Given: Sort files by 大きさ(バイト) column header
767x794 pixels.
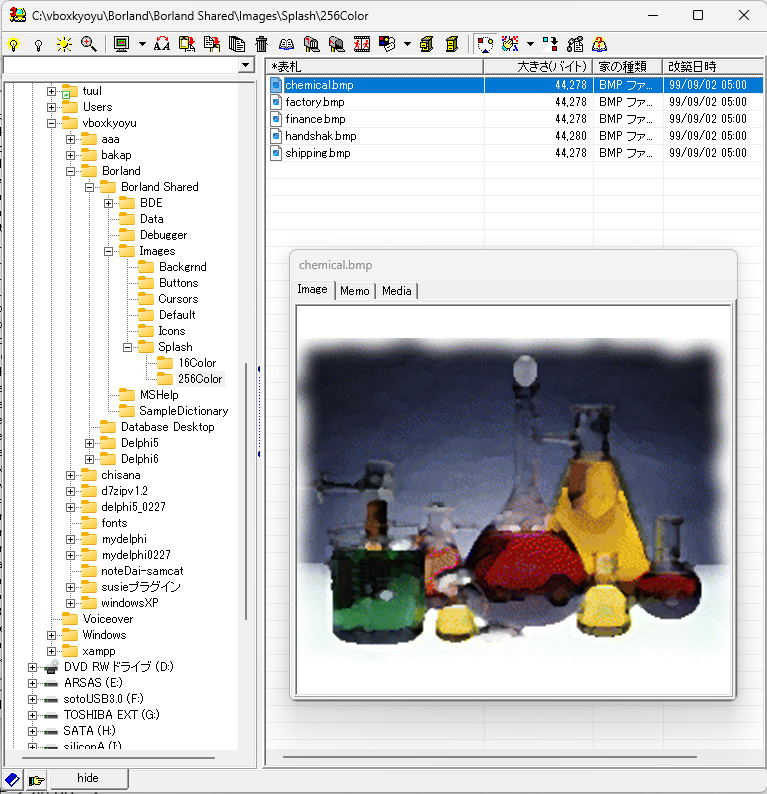Looking at the screenshot, I should pos(538,66).
